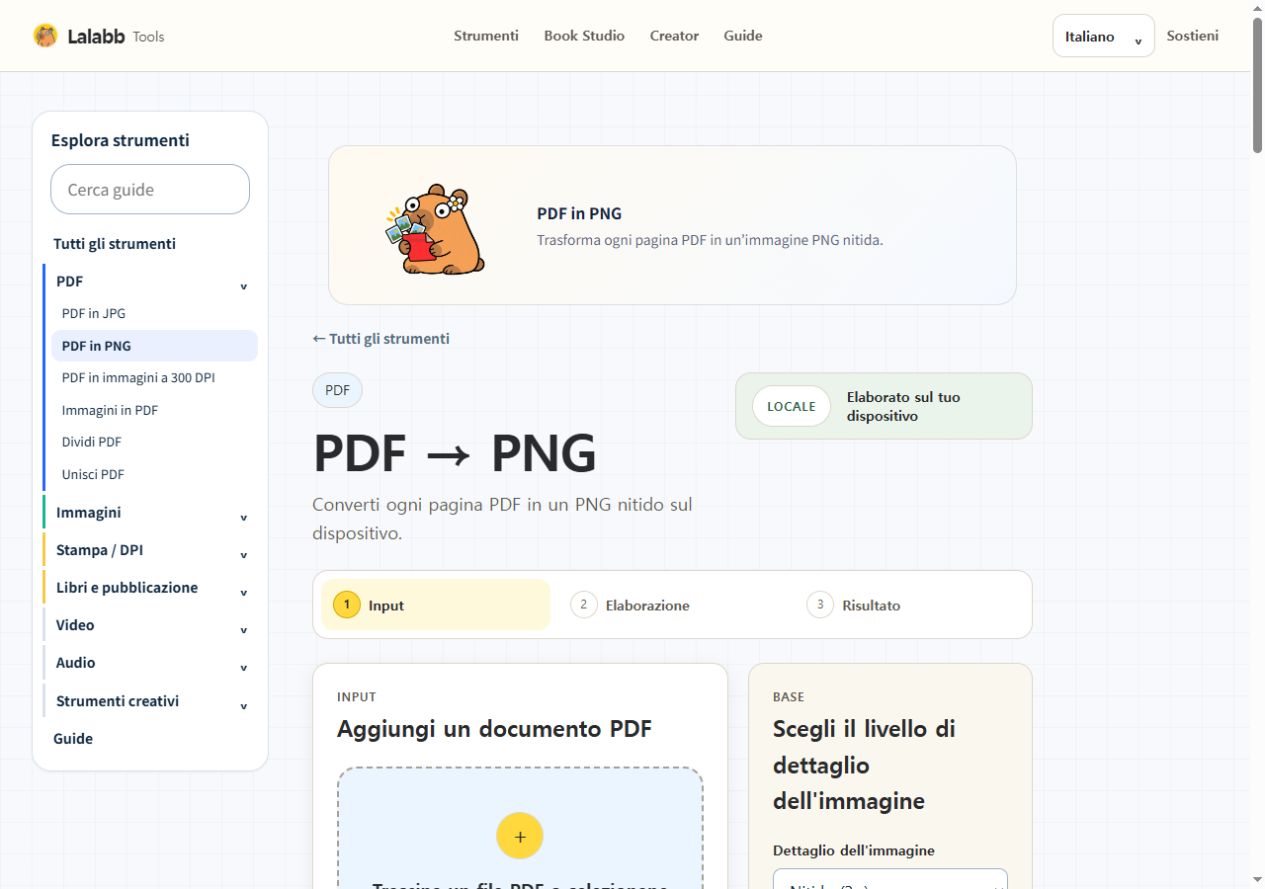Open the Guide item in the top navigation
Image resolution: width=1265 pixels, height=889 pixels.
coord(743,36)
